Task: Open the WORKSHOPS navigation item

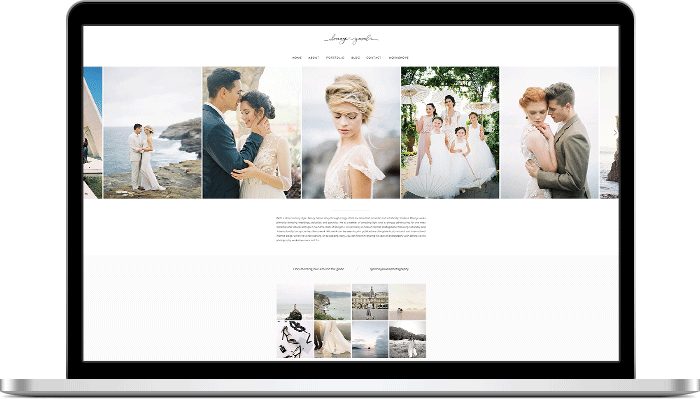Action: [399, 58]
